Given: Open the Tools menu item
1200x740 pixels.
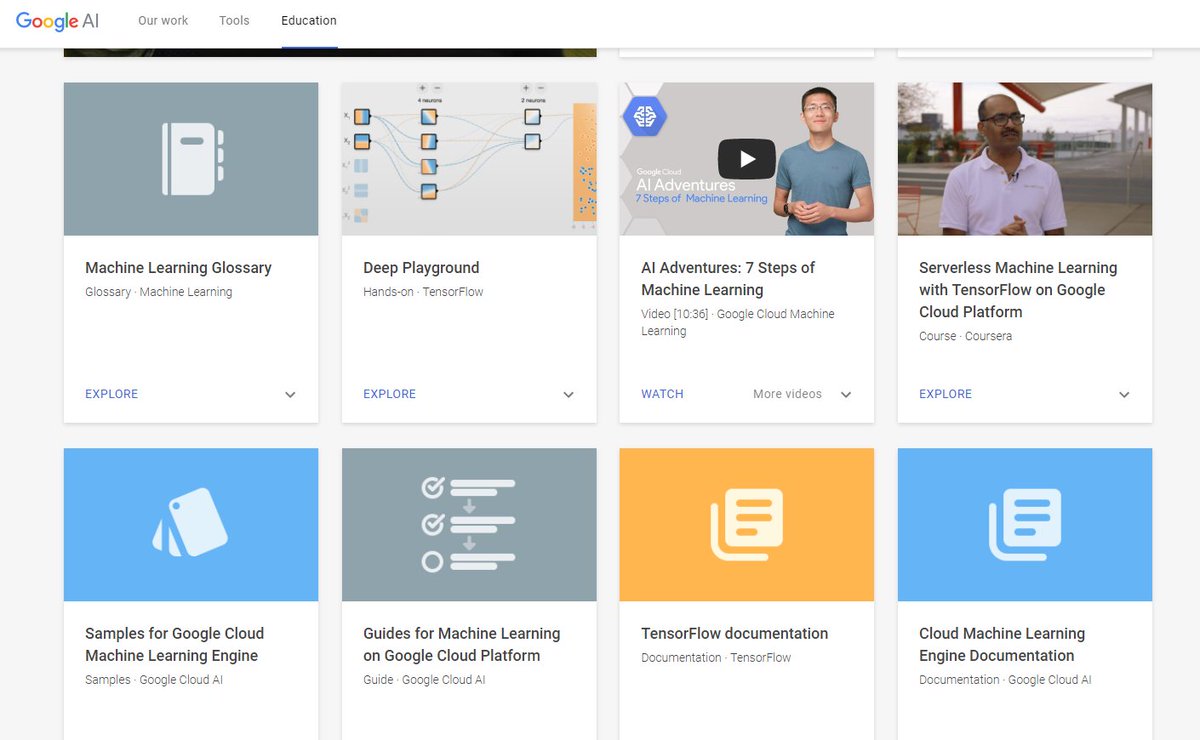Looking at the screenshot, I should click(234, 20).
